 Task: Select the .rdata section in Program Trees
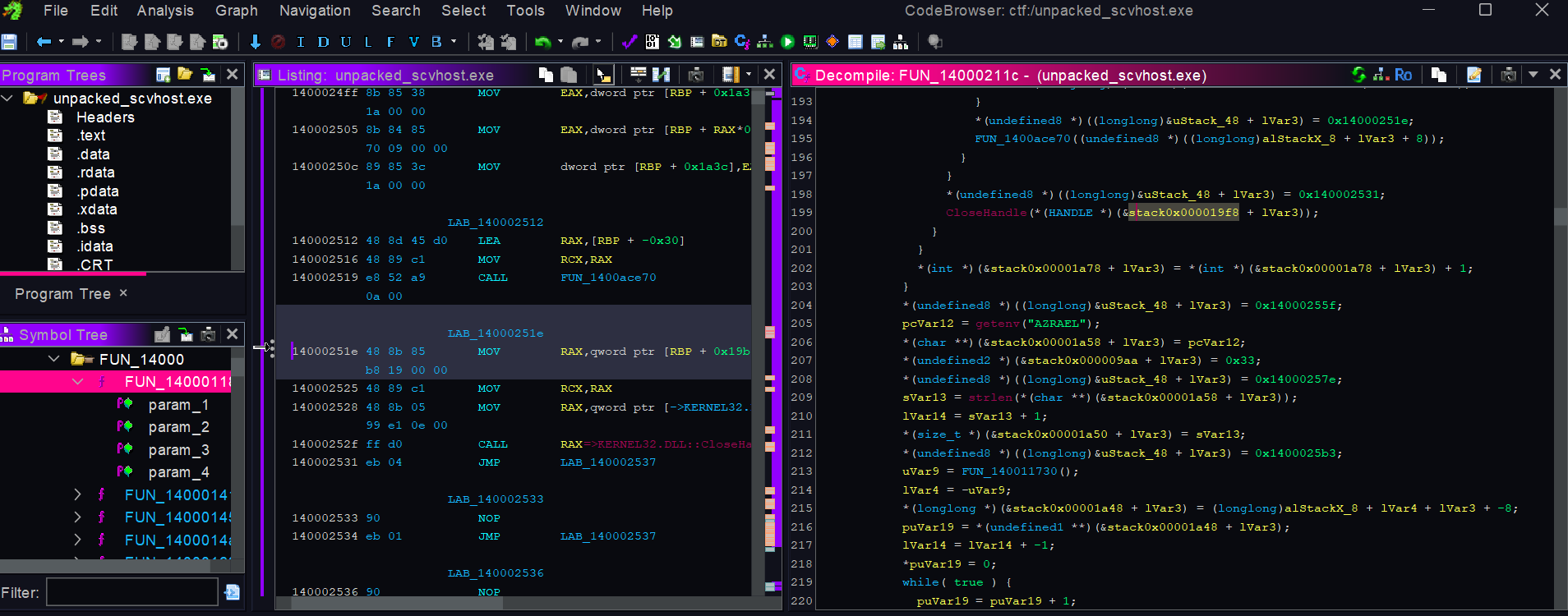point(95,172)
